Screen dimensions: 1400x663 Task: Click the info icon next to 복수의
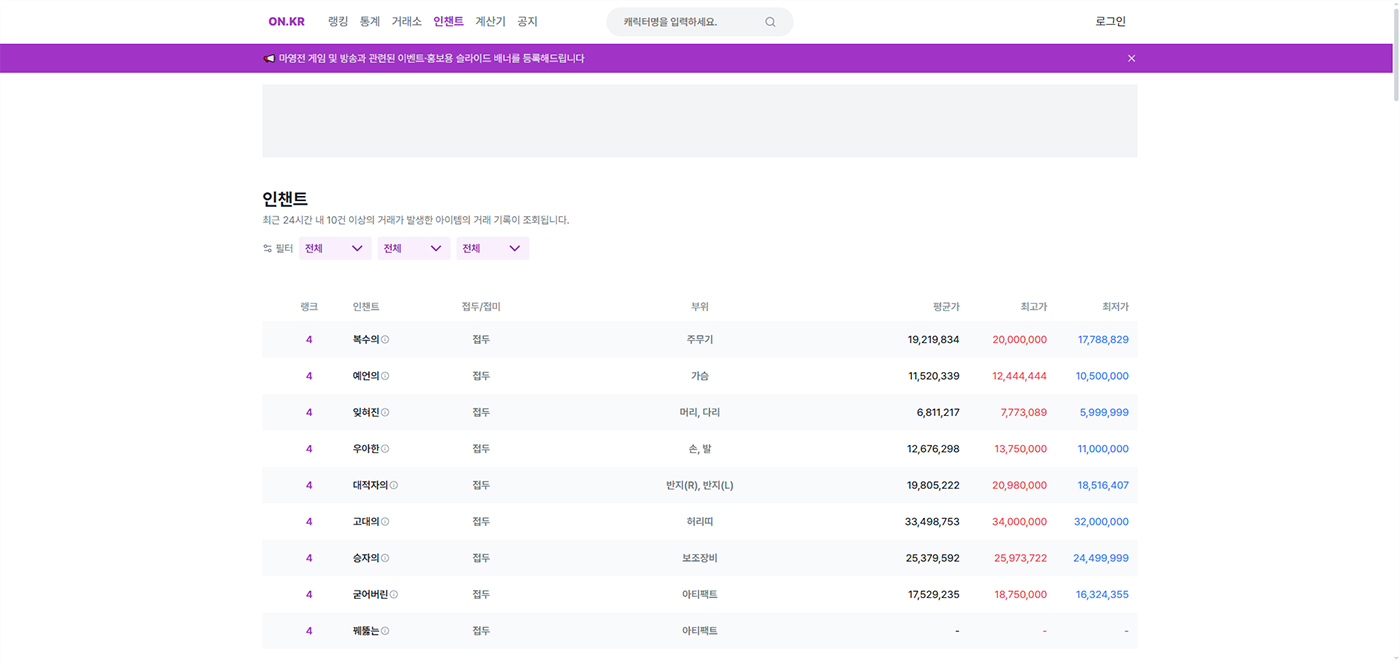click(x=385, y=340)
